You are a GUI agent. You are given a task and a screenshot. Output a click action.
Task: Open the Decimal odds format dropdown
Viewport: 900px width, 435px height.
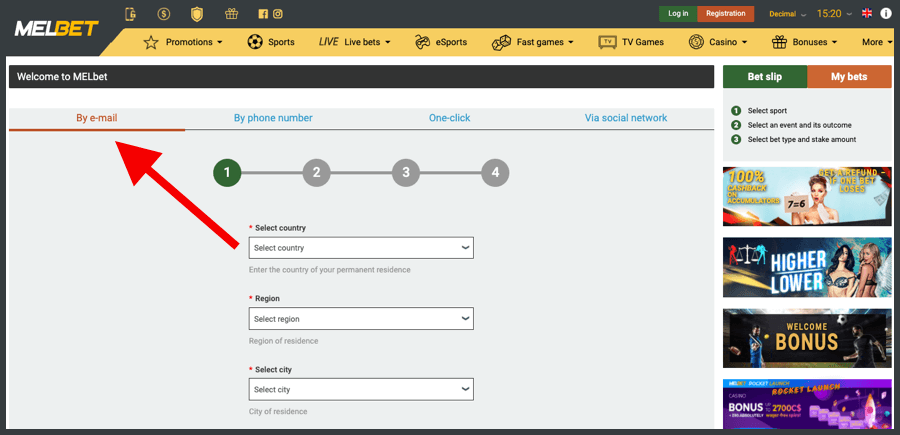coord(787,14)
